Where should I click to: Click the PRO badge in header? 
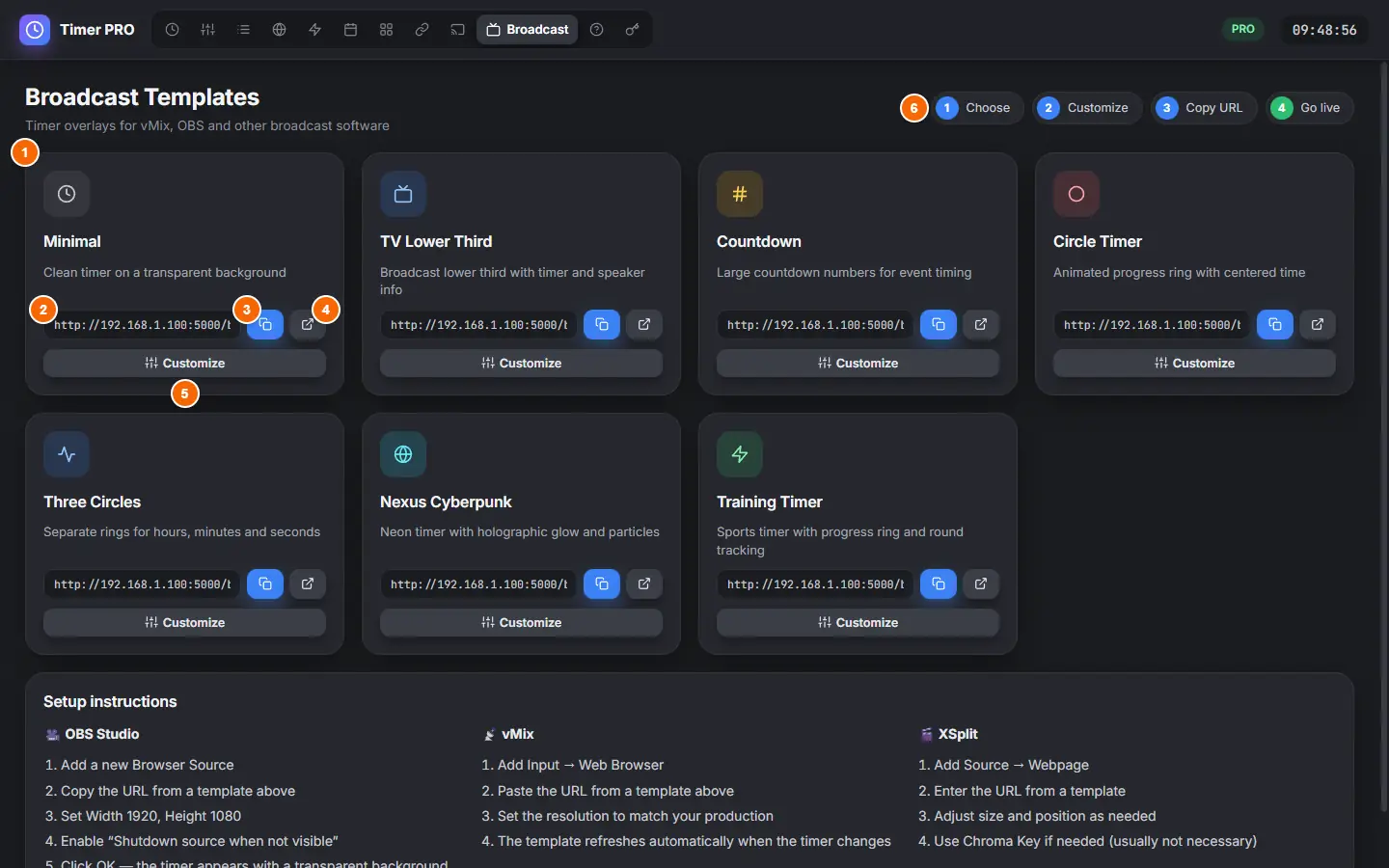click(x=1243, y=29)
